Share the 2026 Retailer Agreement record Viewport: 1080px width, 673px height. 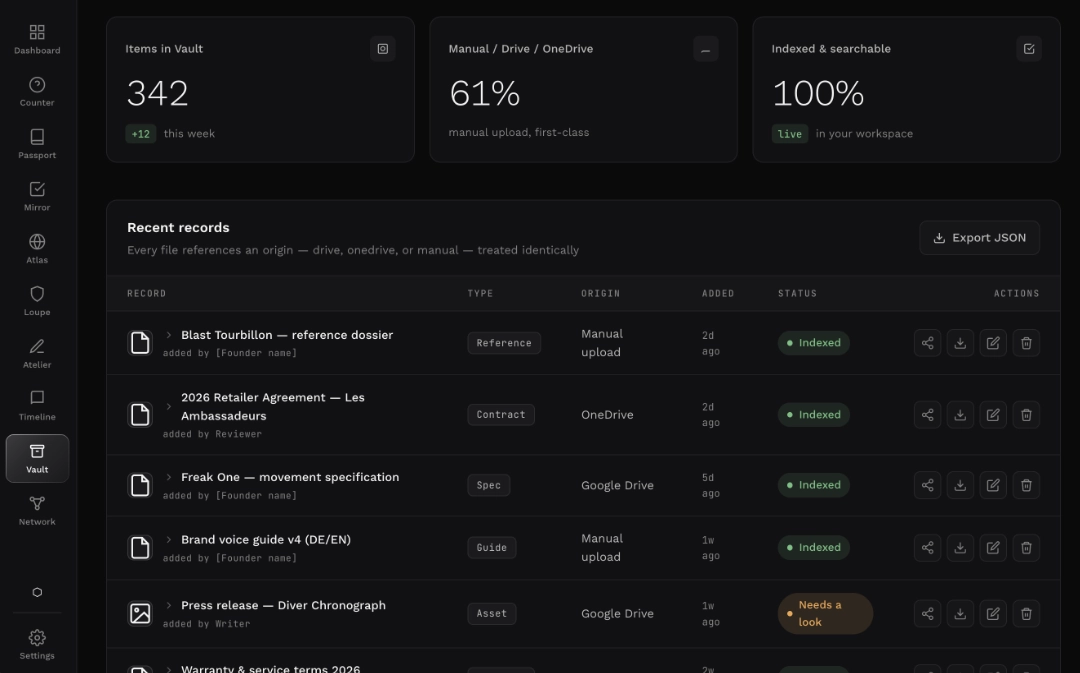928,415
